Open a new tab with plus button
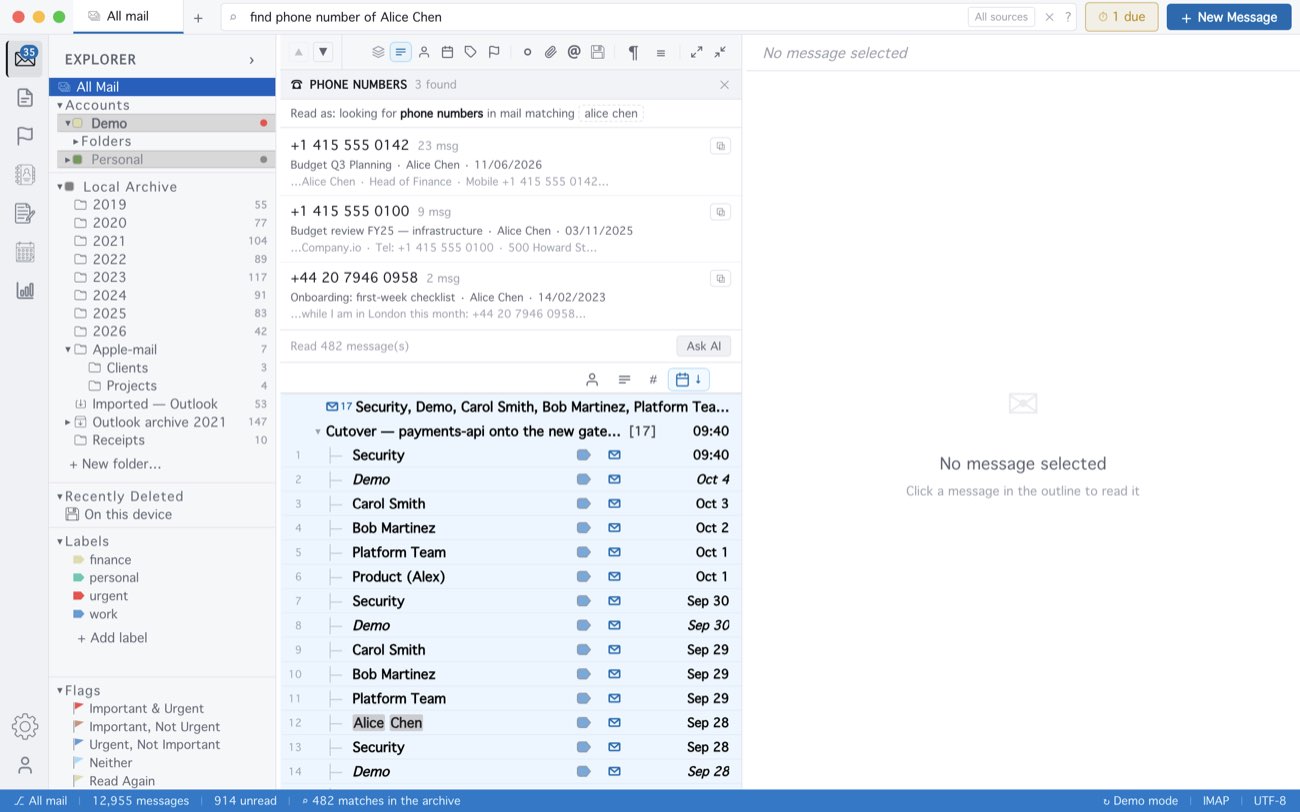 tap(198, 17)
